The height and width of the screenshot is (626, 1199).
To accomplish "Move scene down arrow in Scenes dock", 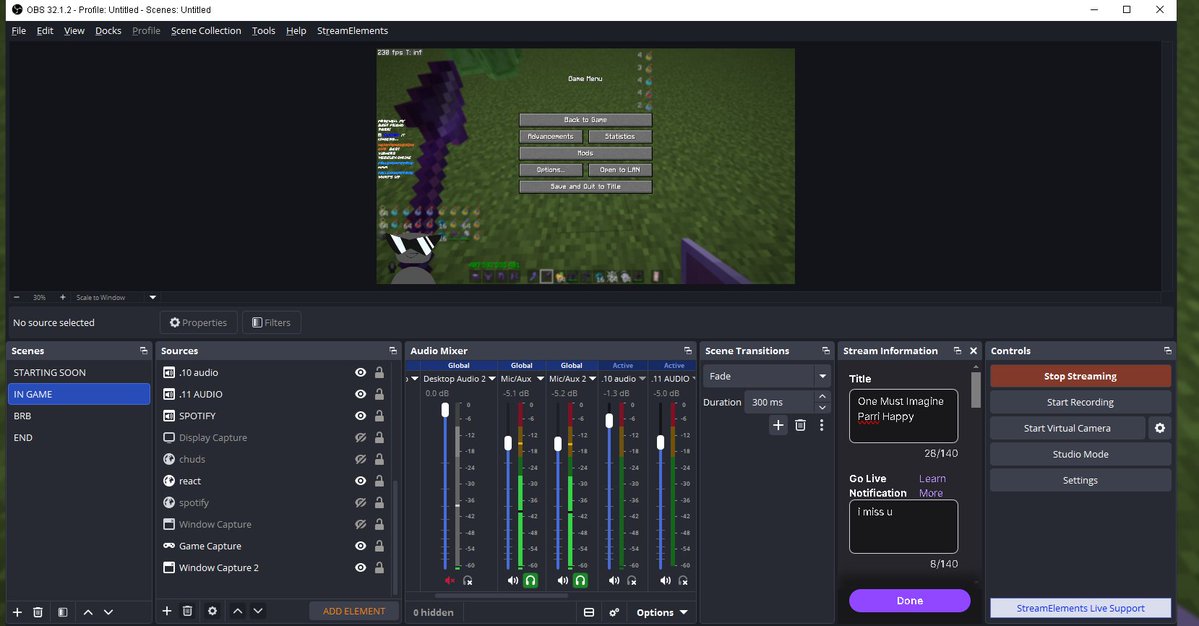I will (x=109, y=612).
